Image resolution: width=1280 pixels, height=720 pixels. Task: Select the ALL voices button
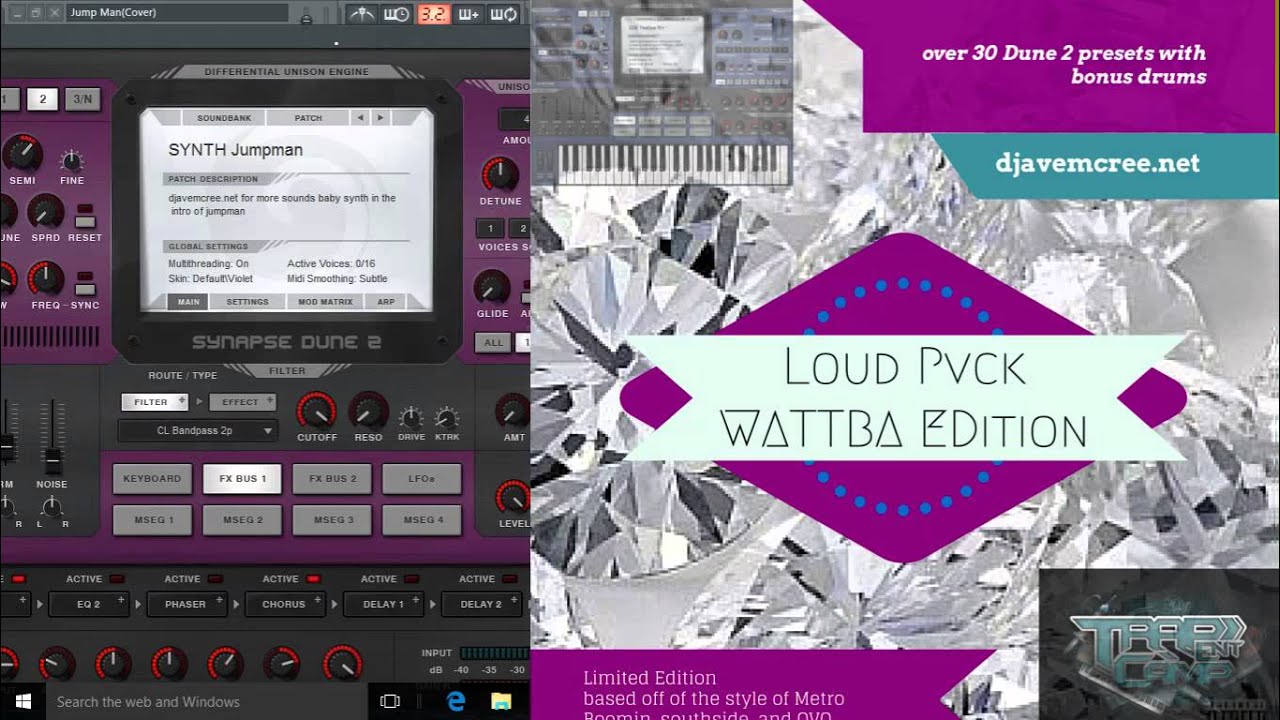coord(493,342)
